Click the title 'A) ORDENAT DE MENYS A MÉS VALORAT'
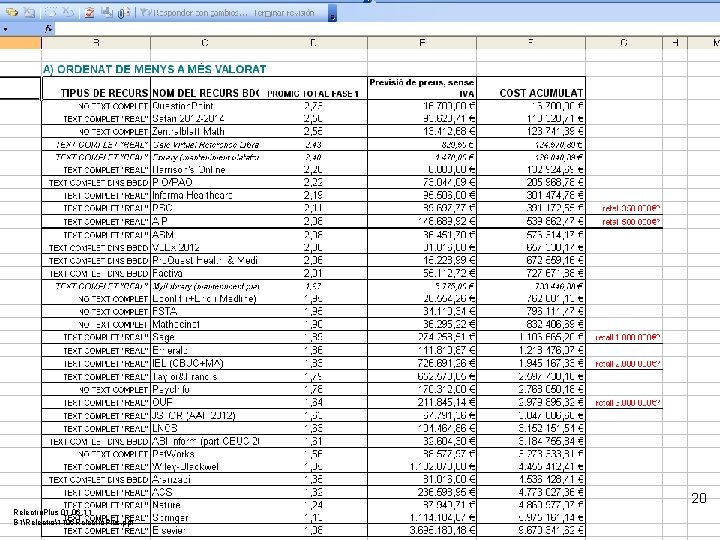This screenshot has height=540, width=720. coord(155,69)
